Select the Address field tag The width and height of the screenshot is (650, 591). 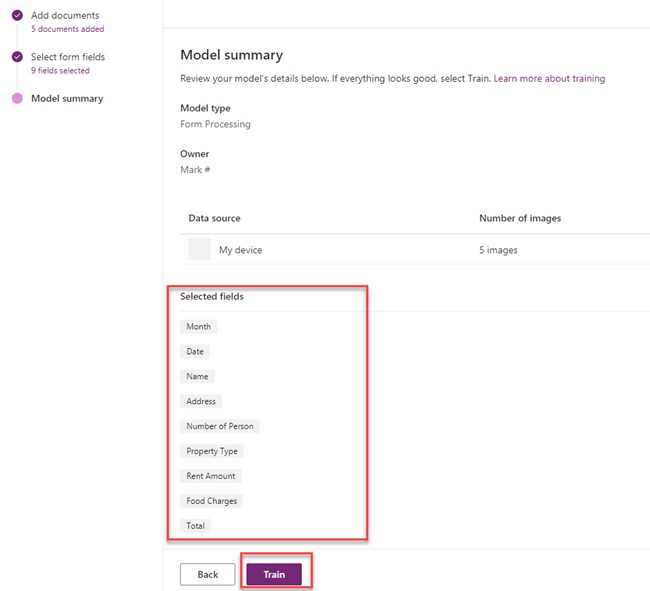tap(201, 402)
